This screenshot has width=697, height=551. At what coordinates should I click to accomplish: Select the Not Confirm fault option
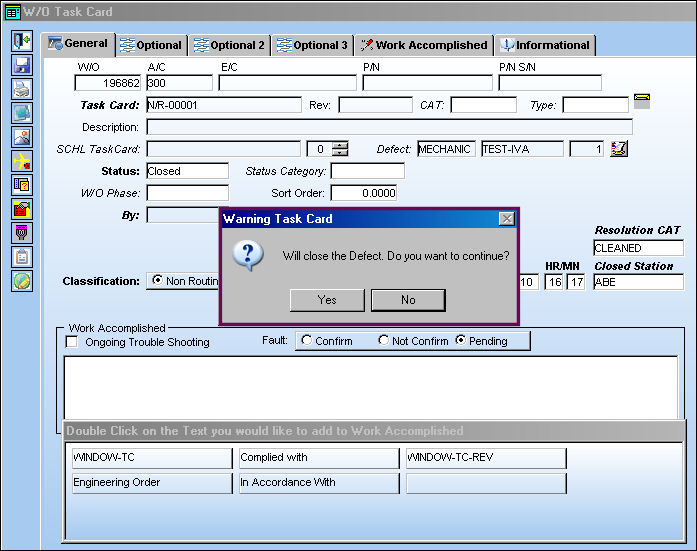pos(383,340)
